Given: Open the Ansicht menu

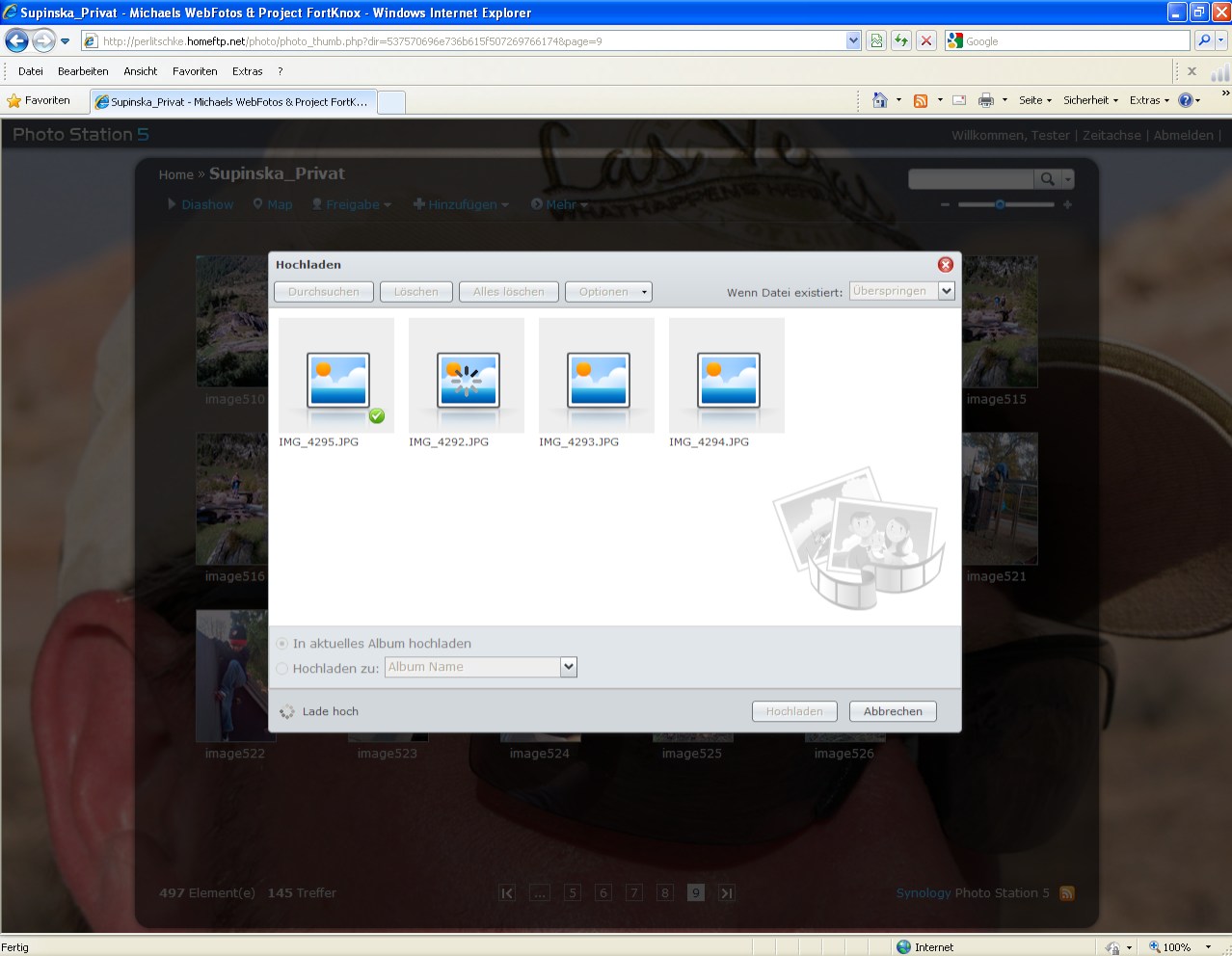Looking at the screenshot, I should [x=140, y=71].
